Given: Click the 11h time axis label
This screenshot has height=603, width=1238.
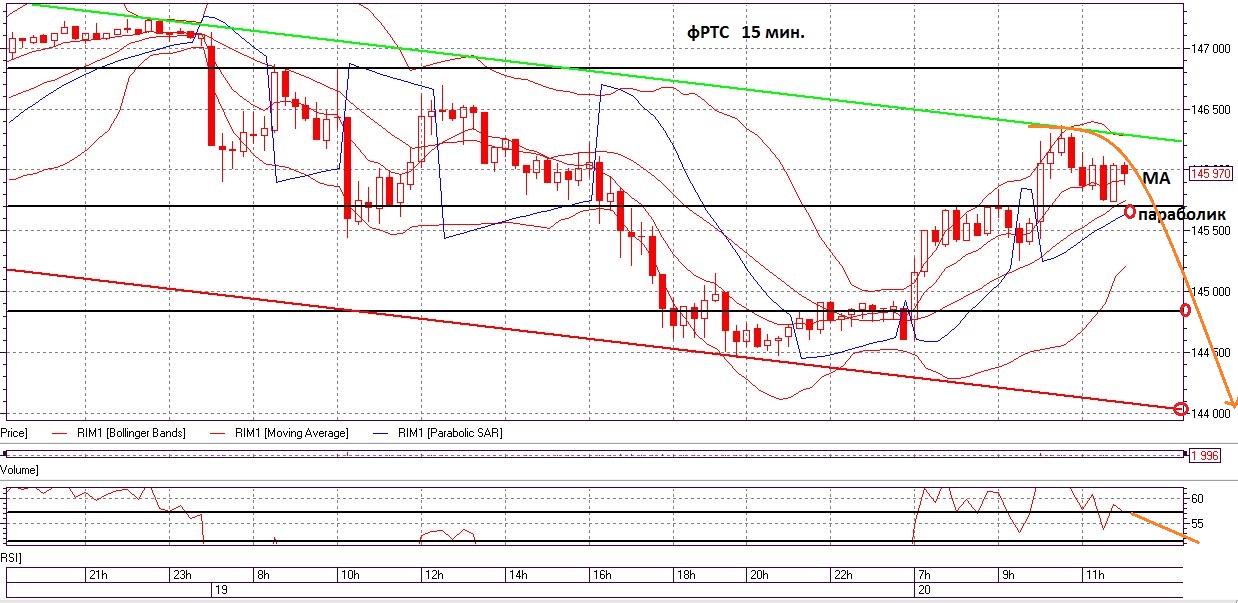Looking at the screenshot, I should (1095, 575).
